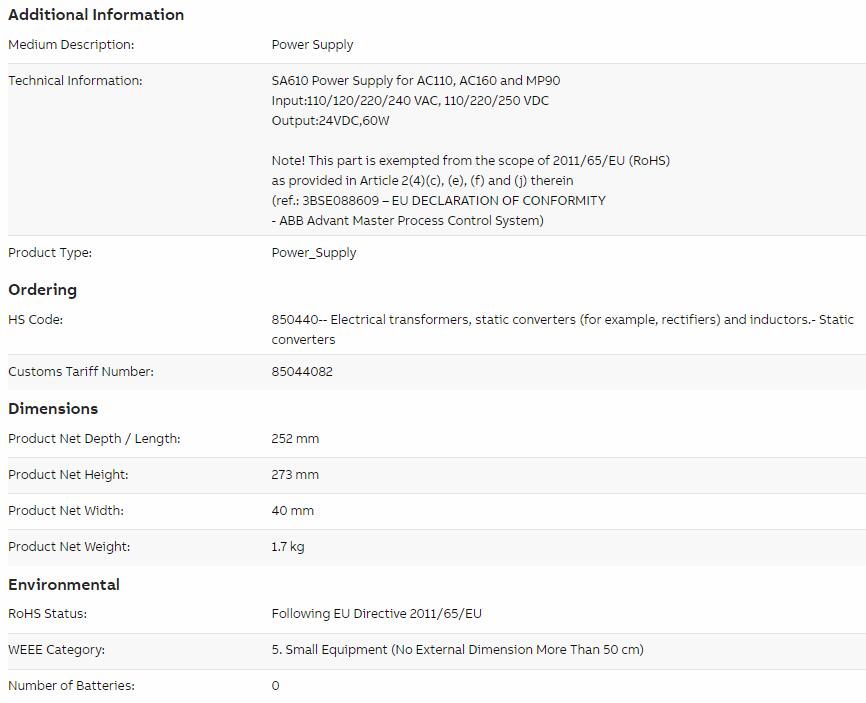Screen dimensions: 866x703
Task: Select the 40 mm width value
Action: point(293,510)
